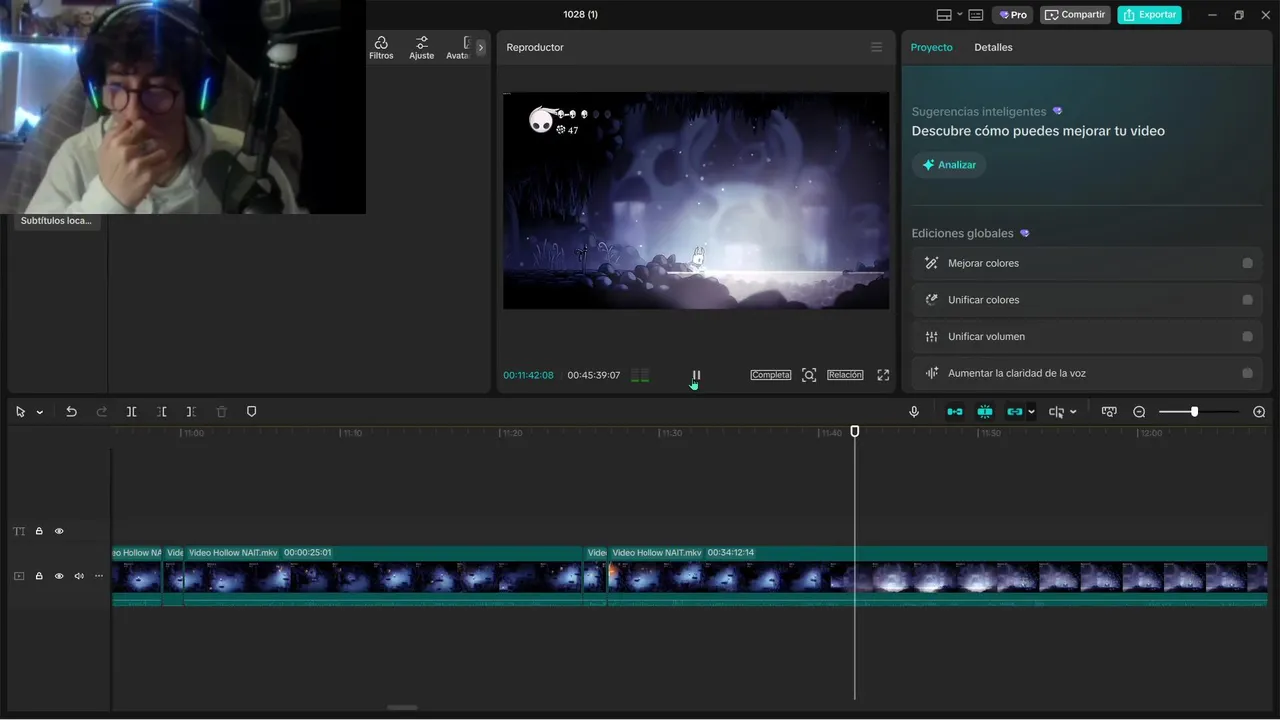Click the Mejorar colores magic wand icon
This screenshot has width=1280, height=720.
(x=931, y=263)
